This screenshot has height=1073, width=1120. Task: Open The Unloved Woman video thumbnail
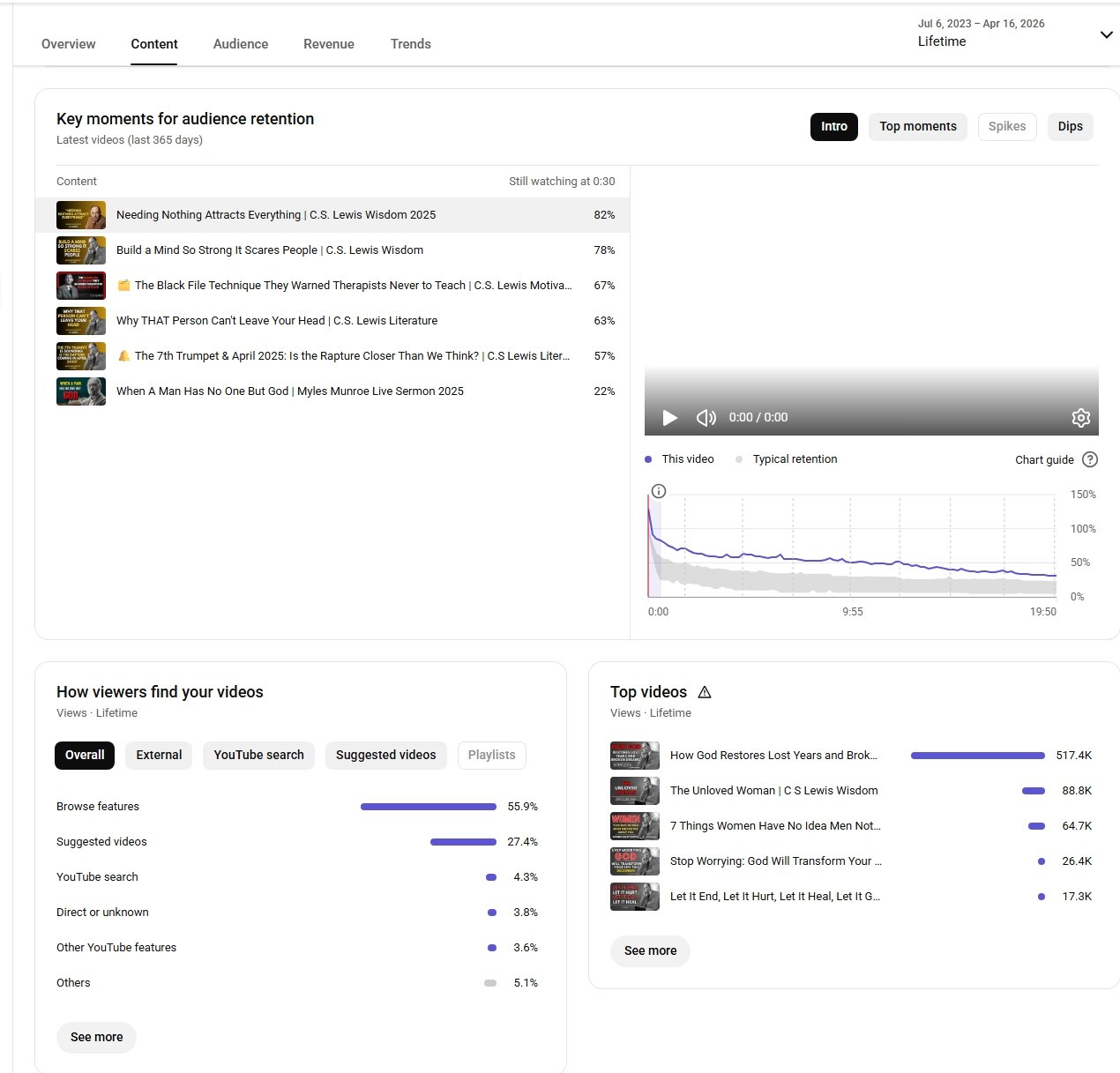pyautogui.click(x=634, y=791)
